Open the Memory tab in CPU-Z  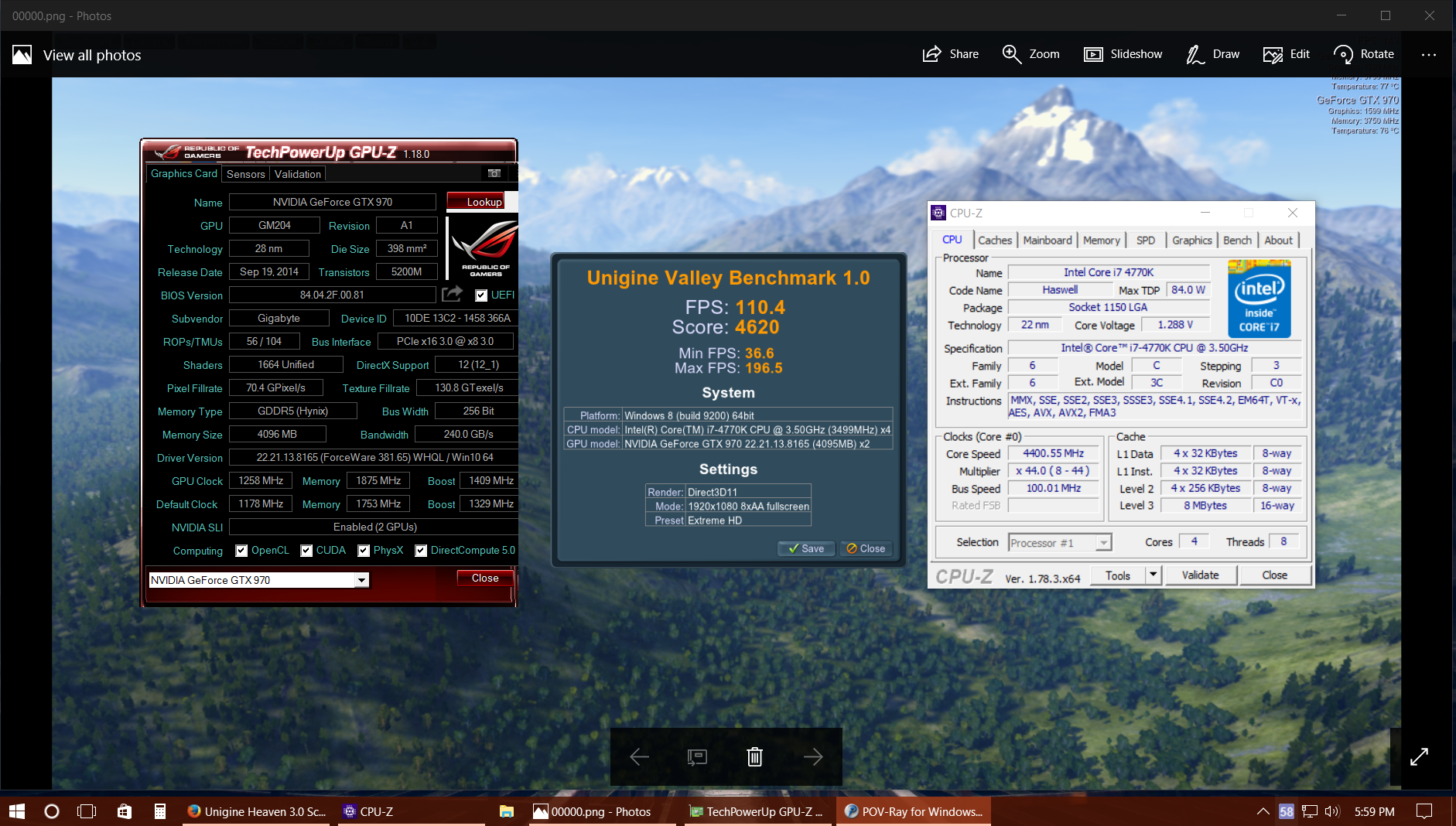(x=1102, y=241)
